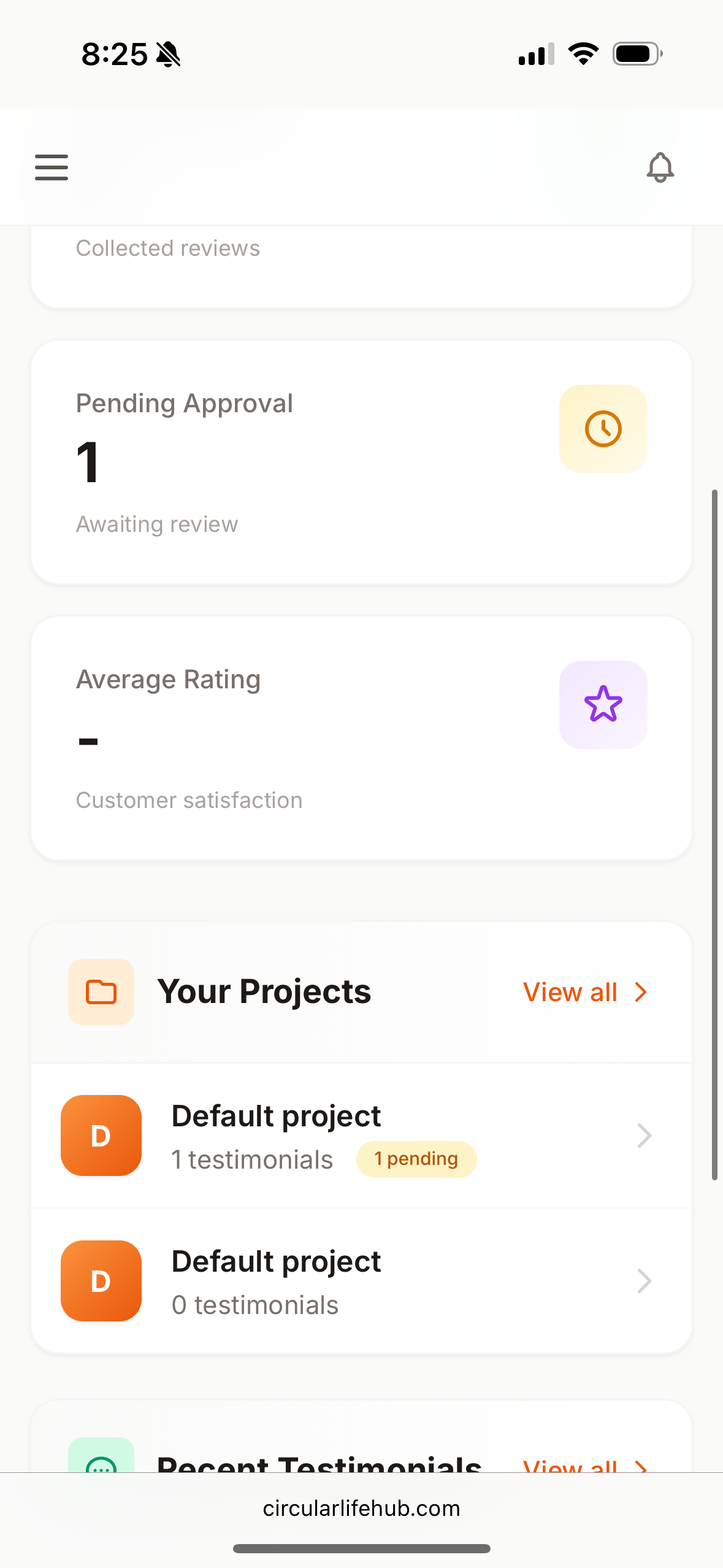Open the first Default project D avatar
The image size is (723, 1568).
pos(101,1135)
